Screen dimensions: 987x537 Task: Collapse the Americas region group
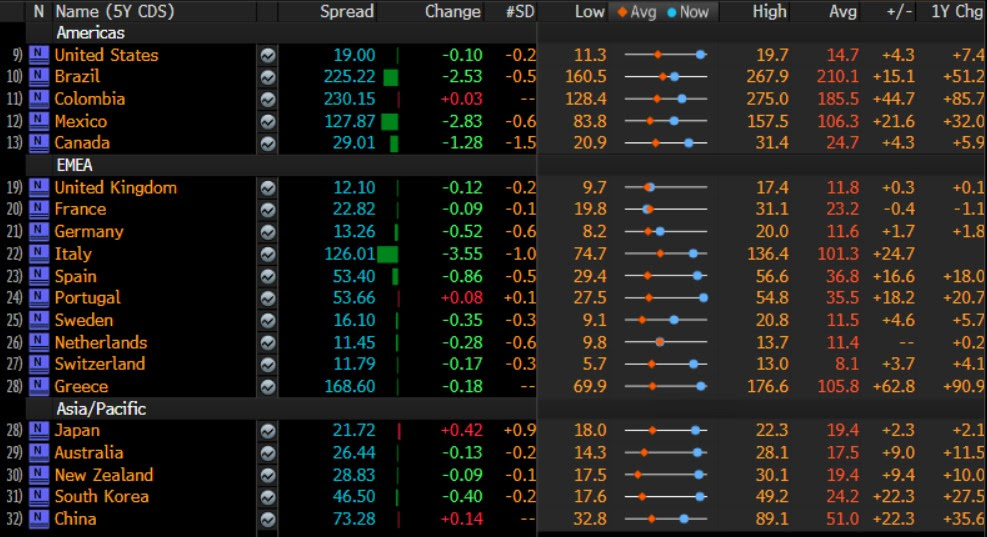tap(91, 33)
